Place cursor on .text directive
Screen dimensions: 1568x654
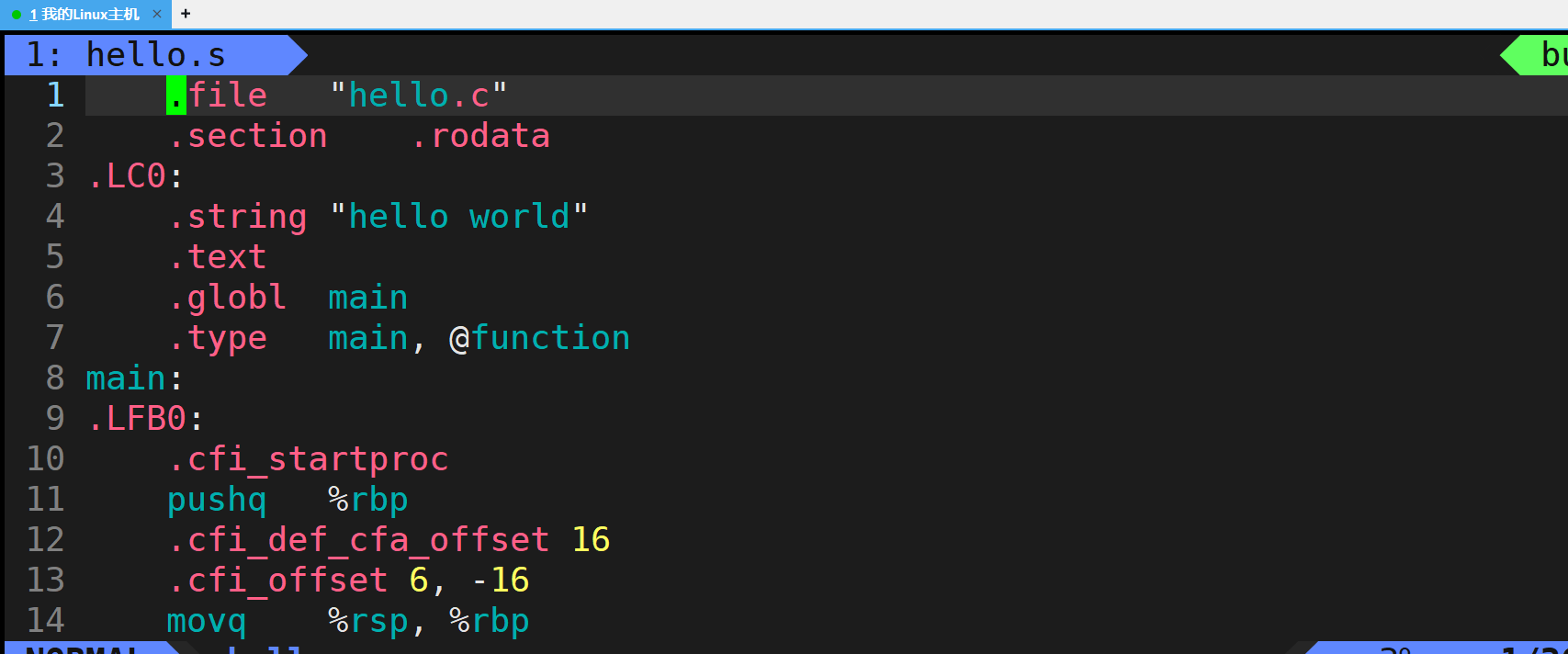(217, 257)
